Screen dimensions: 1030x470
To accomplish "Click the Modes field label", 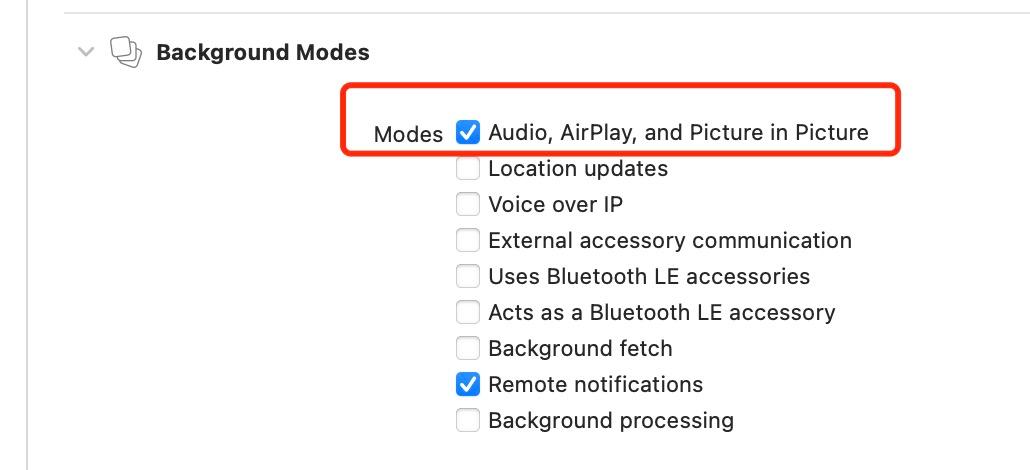I will tap(408, 134).
